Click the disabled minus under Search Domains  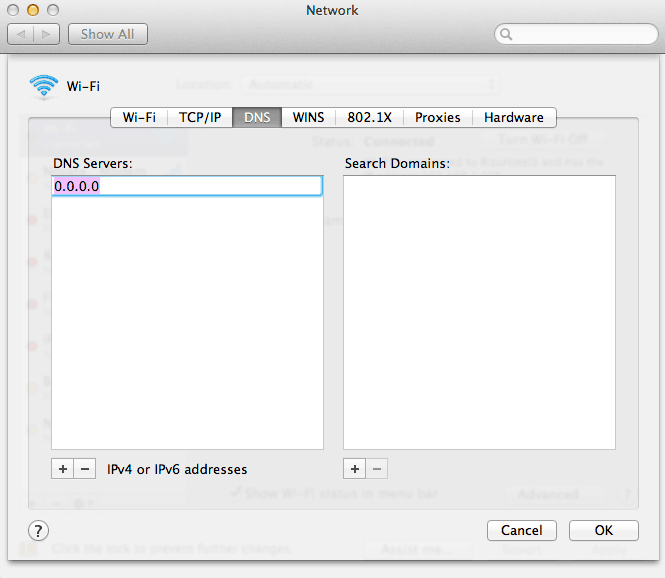377,469
